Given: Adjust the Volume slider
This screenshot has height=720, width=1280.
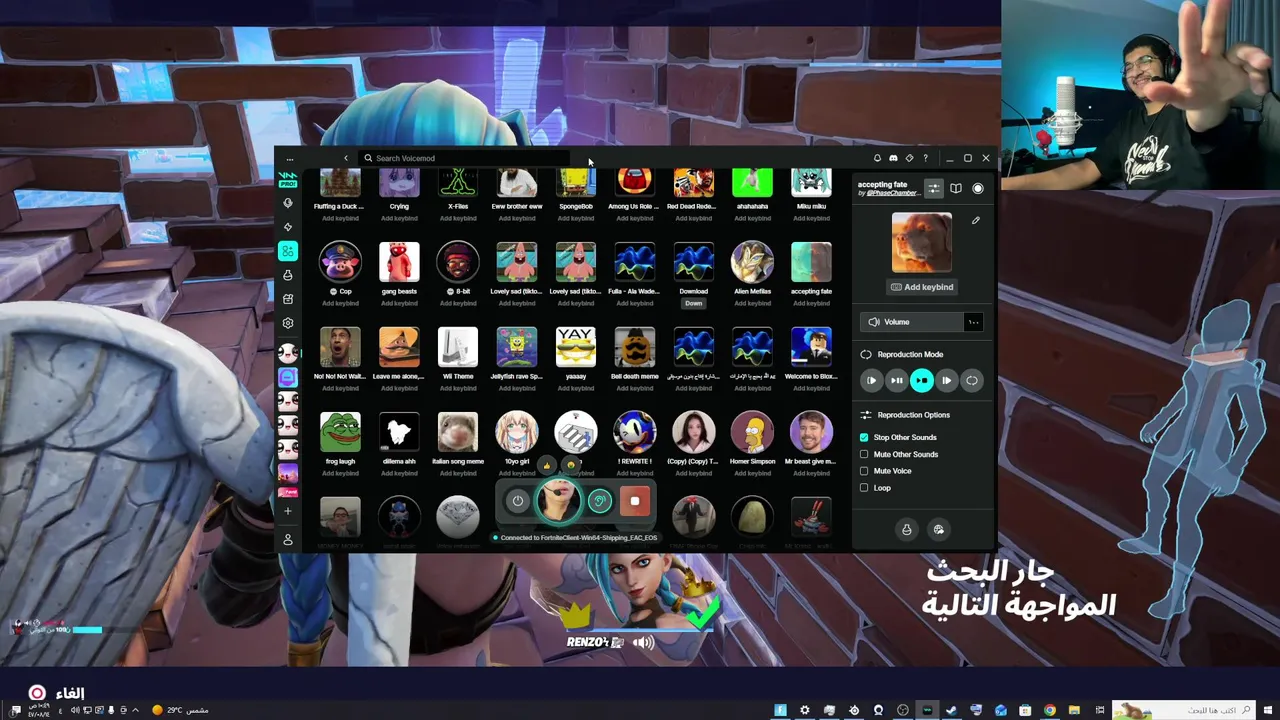Looking at the screenshot, I should [x=910, y=322].
